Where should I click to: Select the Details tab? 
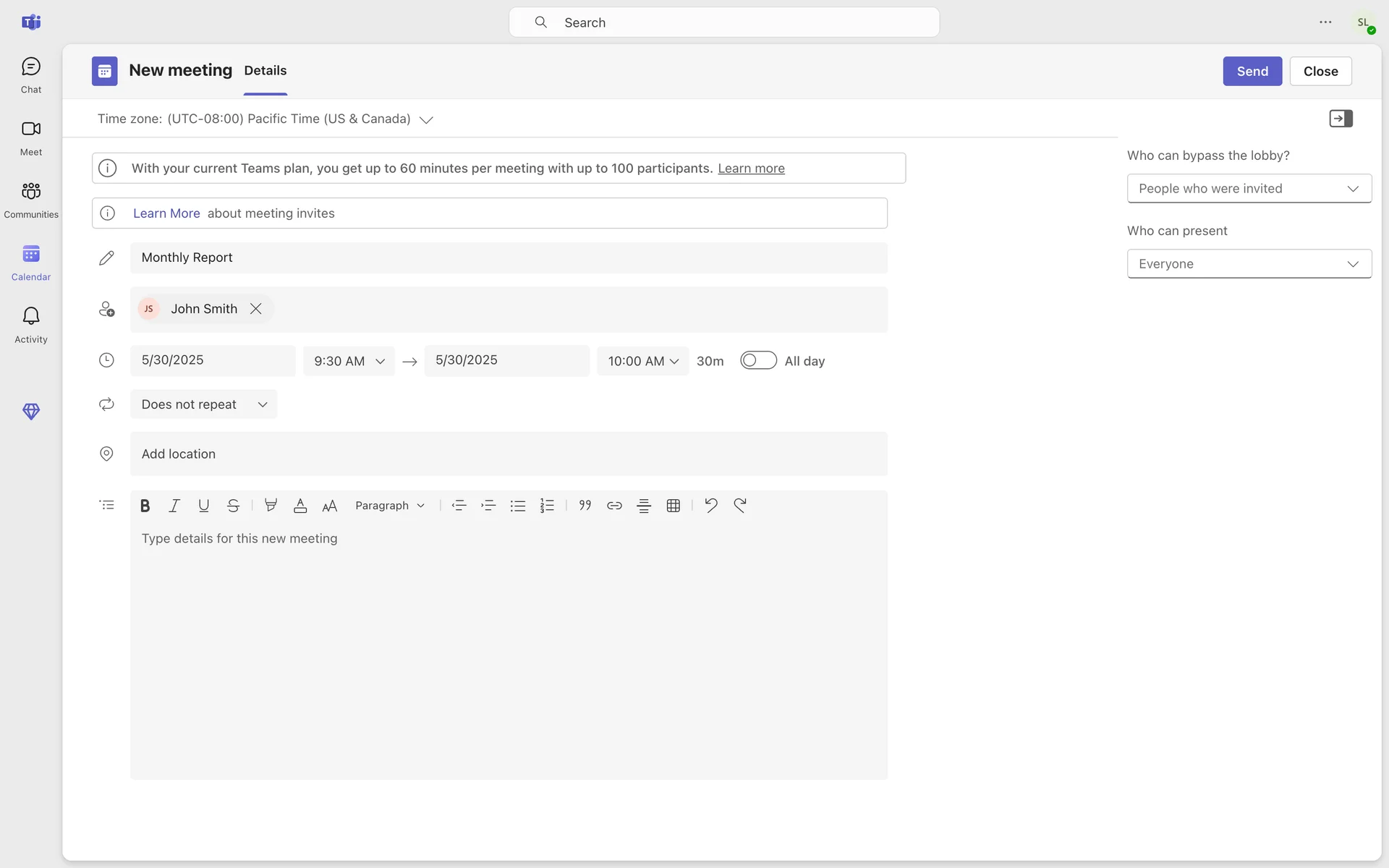265,71
